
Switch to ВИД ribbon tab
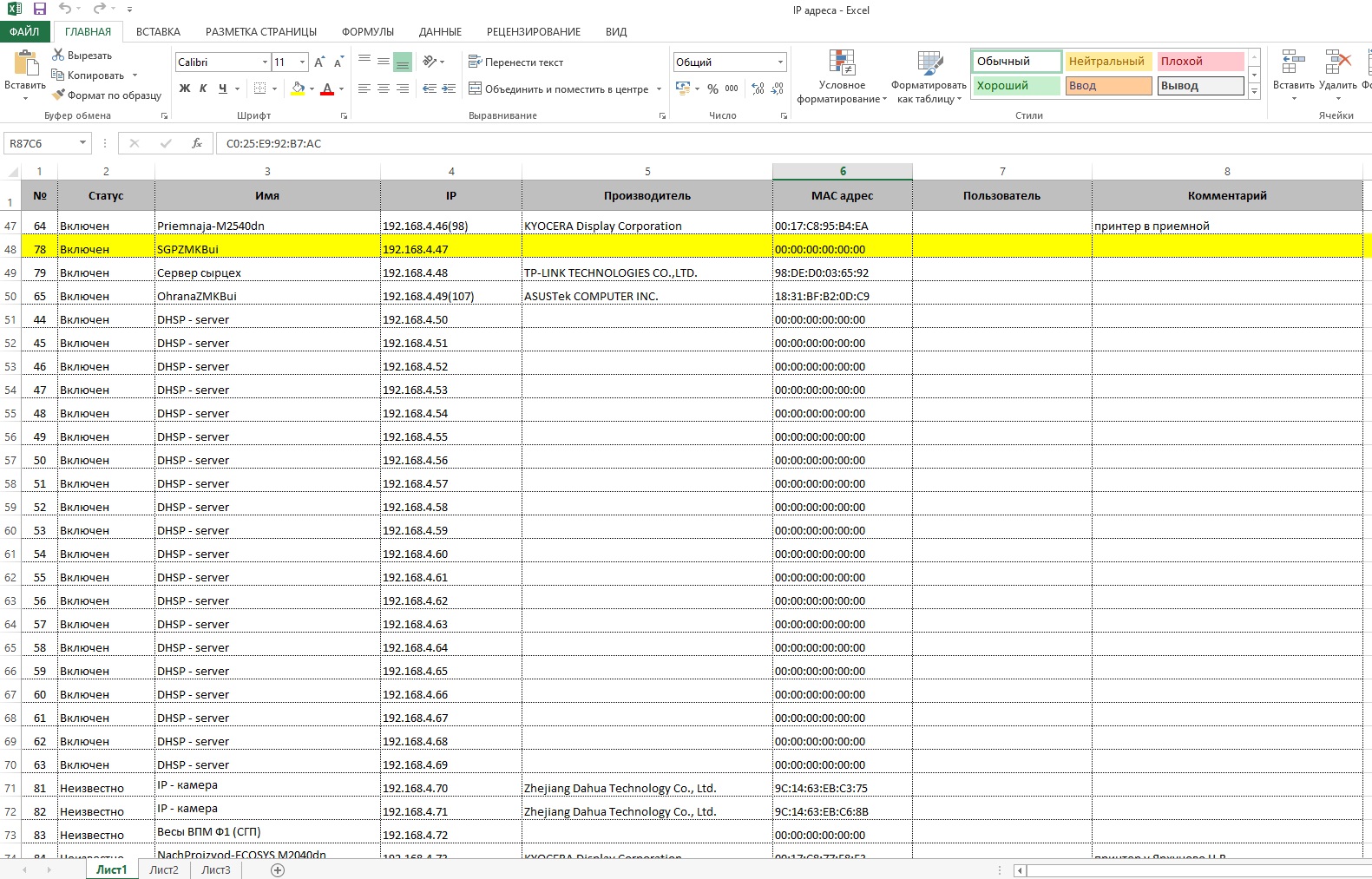point(616,31)
